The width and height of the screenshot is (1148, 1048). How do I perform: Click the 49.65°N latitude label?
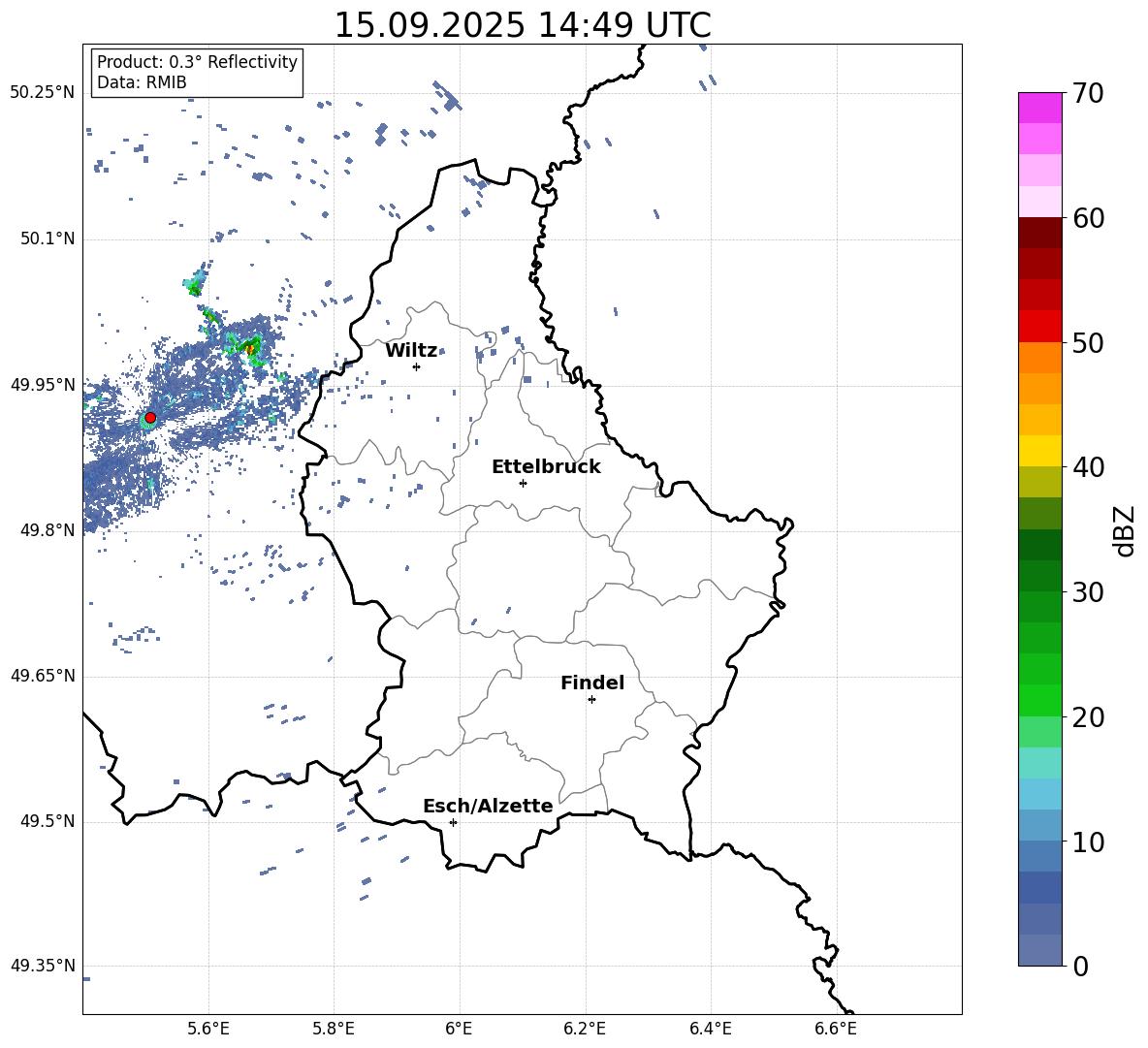(43, 676)
